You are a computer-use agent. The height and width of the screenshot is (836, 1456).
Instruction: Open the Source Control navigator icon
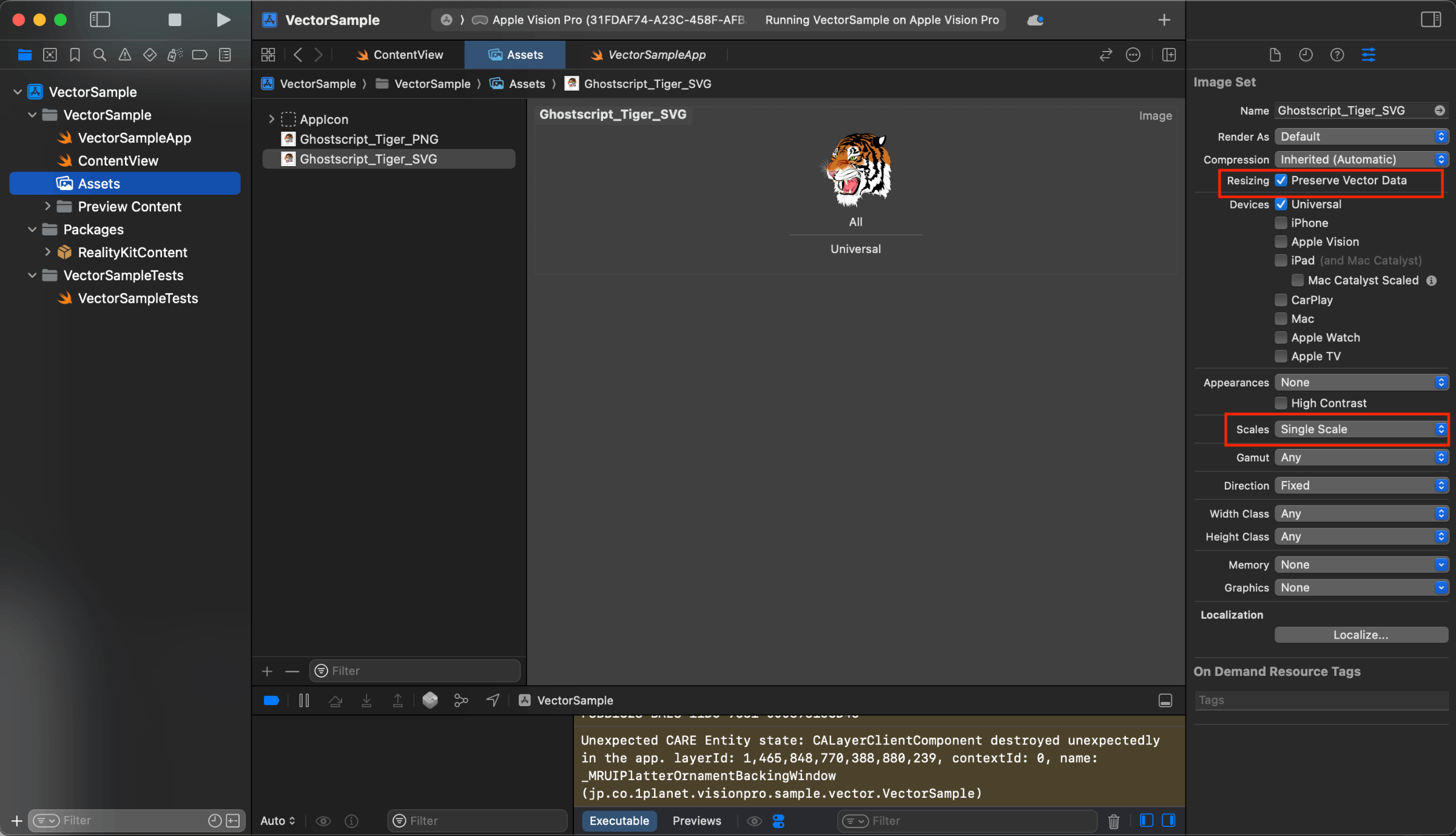click(50, 55)
